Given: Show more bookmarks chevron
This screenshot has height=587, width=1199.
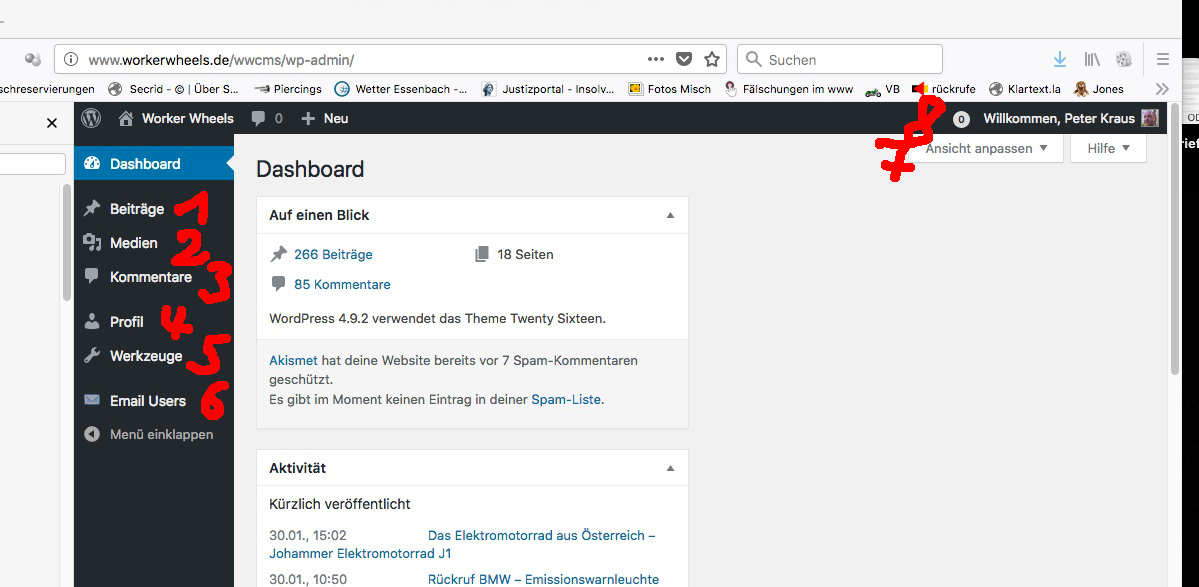Looking at the screenshot, I should click(1162, 89).
